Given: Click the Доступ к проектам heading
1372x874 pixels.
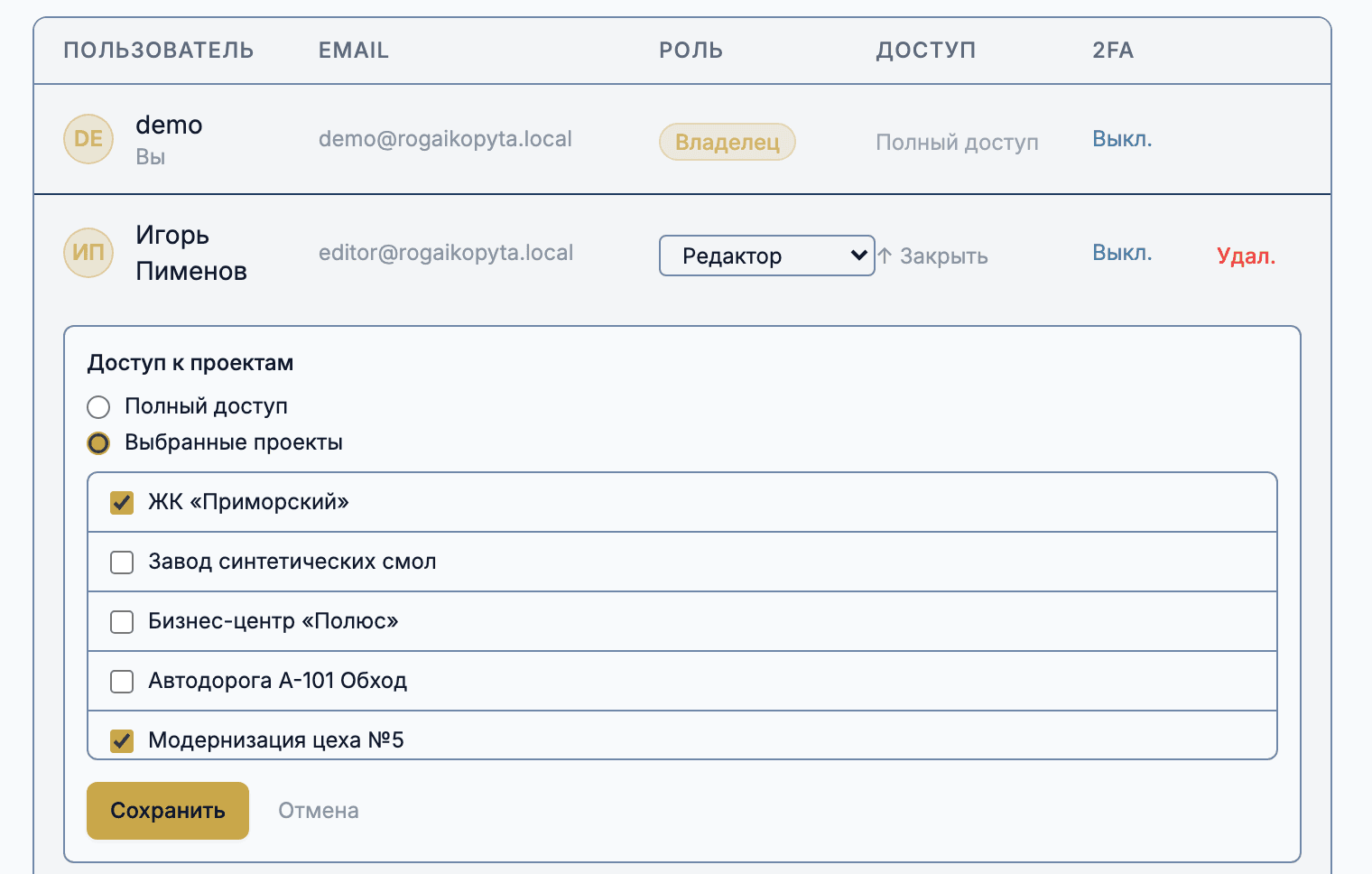Looking at the screenshot, I should point(190,363).
